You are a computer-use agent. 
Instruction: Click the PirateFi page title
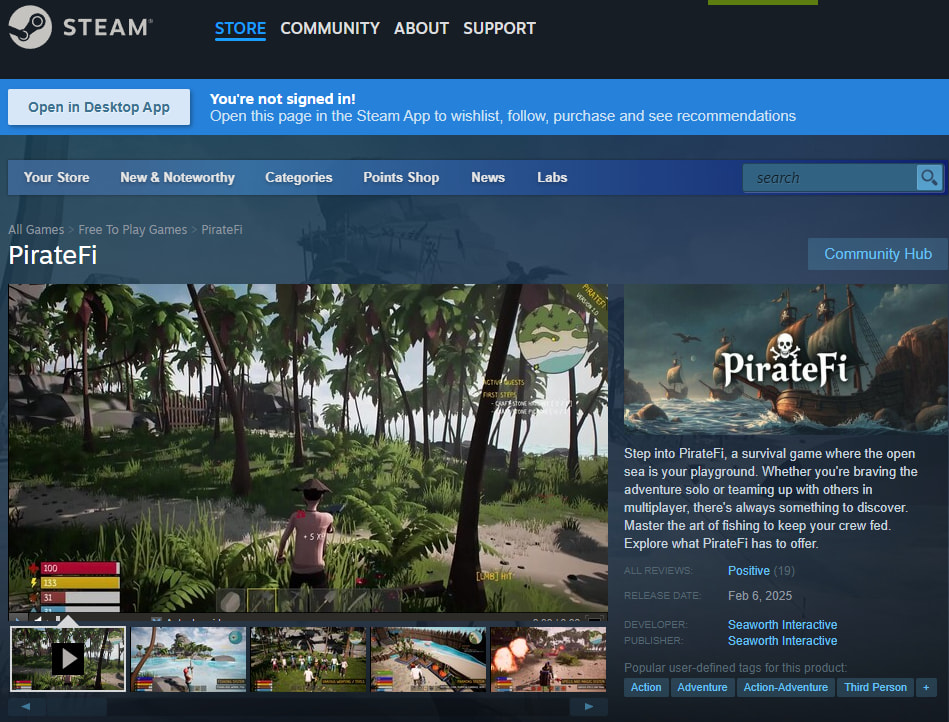click(53, 255)
